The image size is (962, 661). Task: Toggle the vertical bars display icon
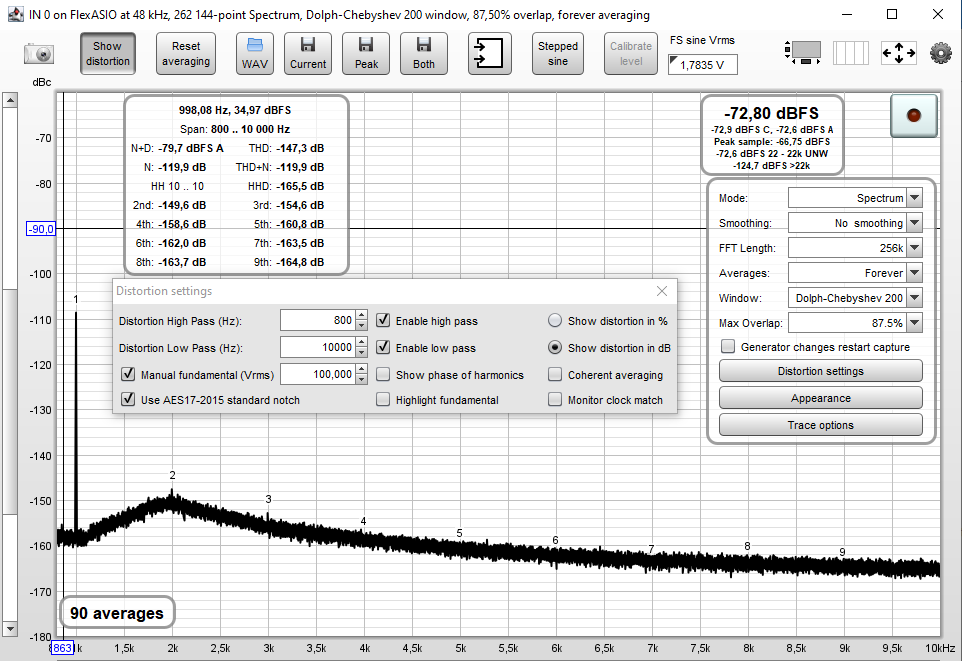tap(851, 53)
